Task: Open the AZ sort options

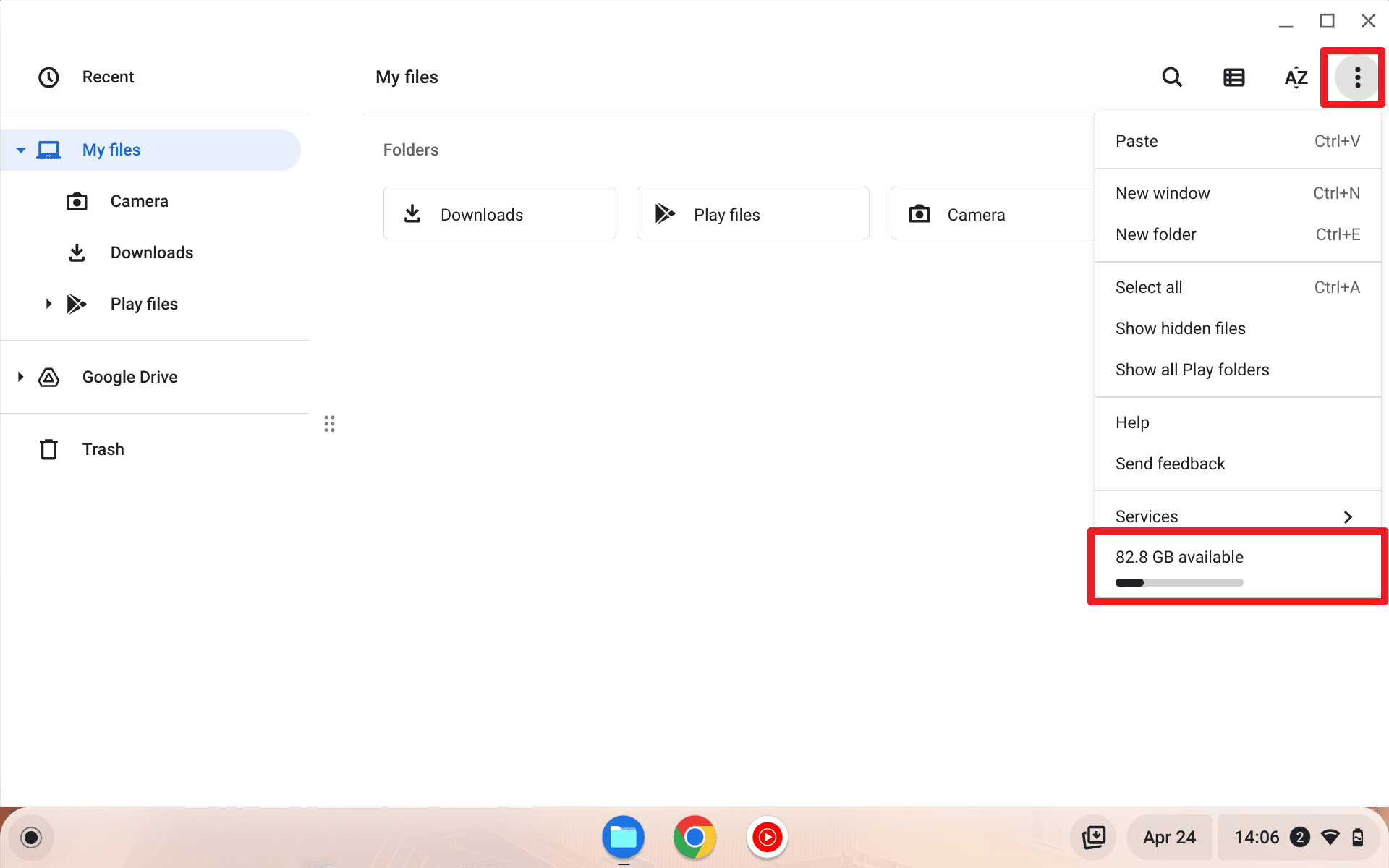Action: [x=1296, y=77]
